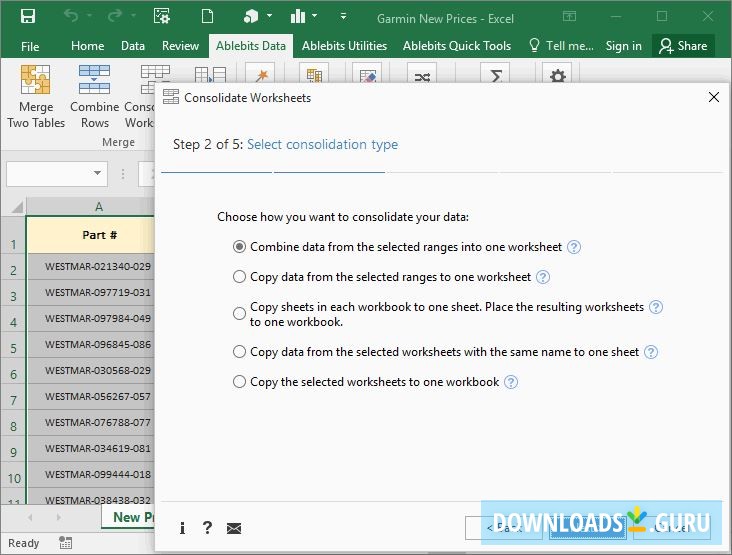
Task: Click the Merge Two Tables puzzle icon
Action: coord(35,79)
